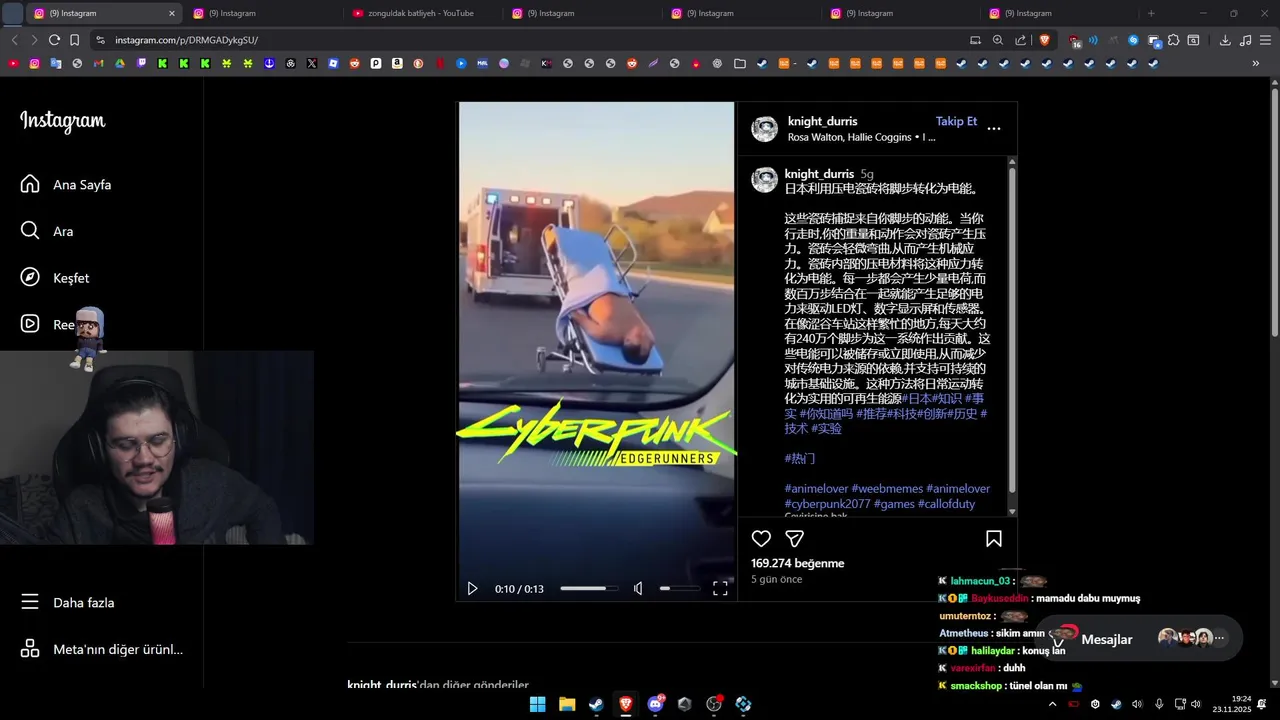
Task: Open the Gmail bookmark
Action: 98,63
